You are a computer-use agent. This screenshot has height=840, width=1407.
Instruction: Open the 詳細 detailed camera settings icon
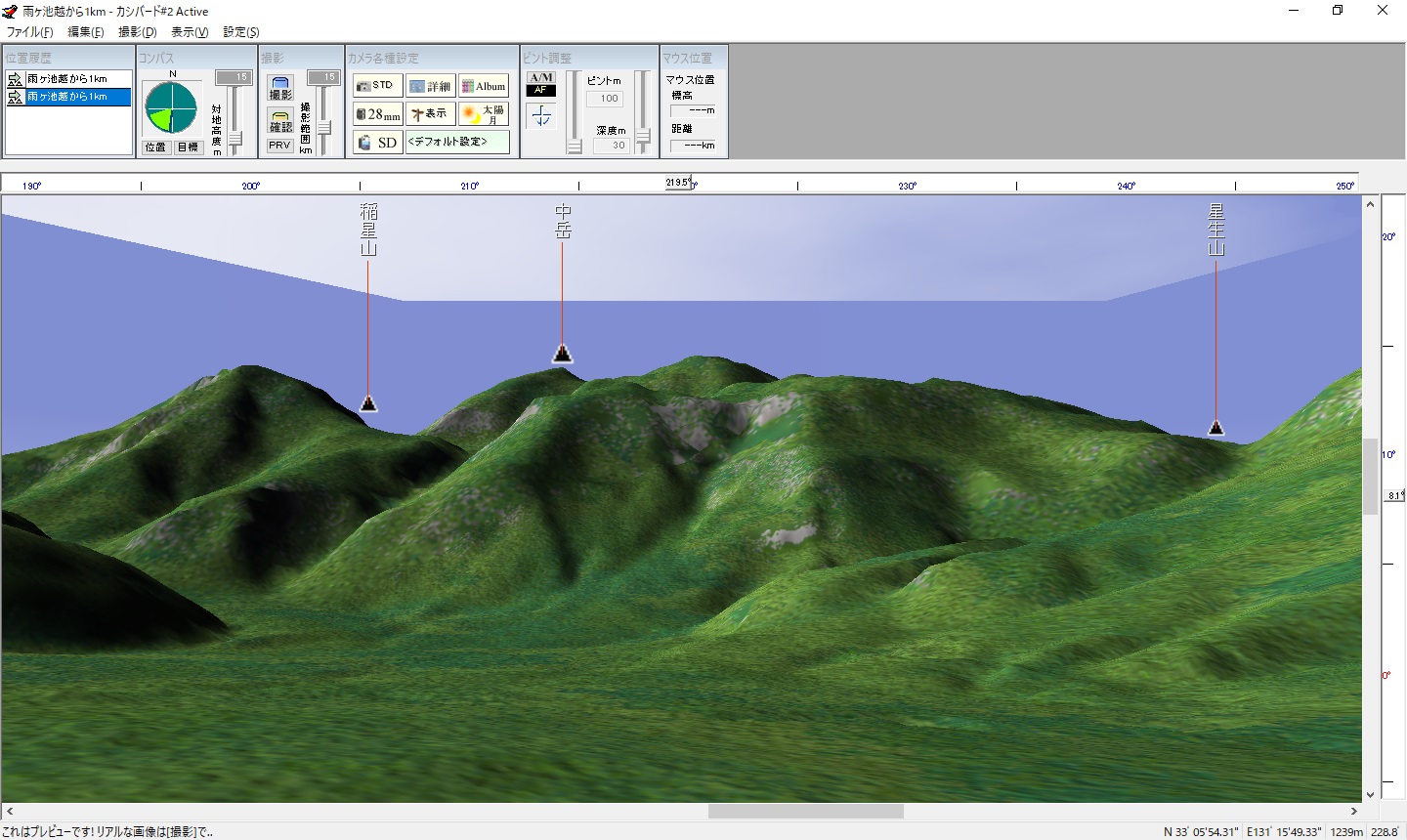(x=430, y=85)
